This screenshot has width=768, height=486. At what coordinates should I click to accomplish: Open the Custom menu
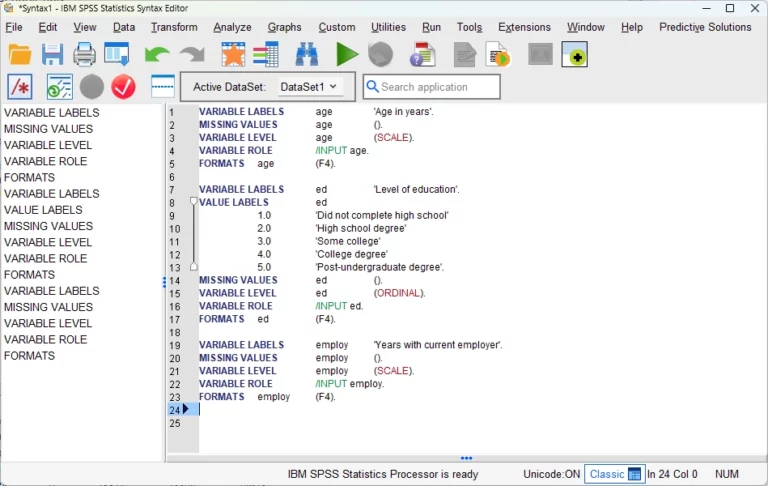(x=336, y=27)
